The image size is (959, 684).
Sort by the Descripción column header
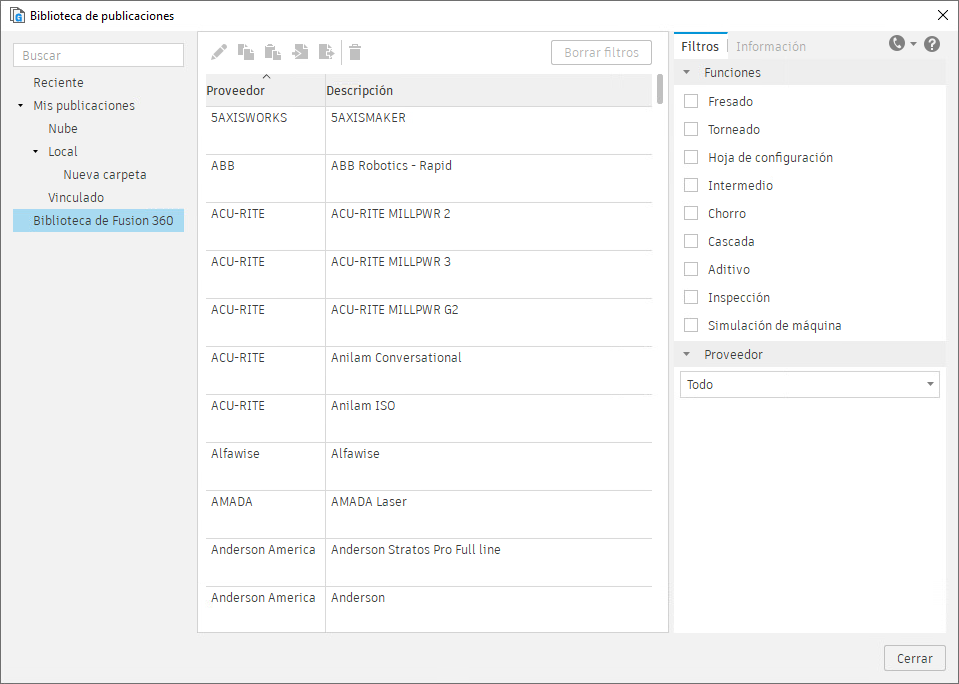(x=489, y=91)
